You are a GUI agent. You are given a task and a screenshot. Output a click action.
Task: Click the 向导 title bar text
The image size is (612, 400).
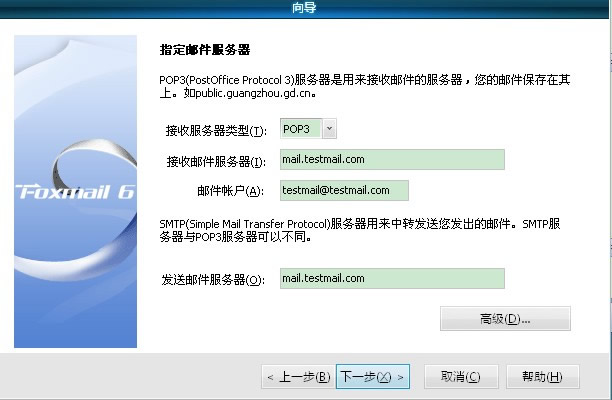306,9
